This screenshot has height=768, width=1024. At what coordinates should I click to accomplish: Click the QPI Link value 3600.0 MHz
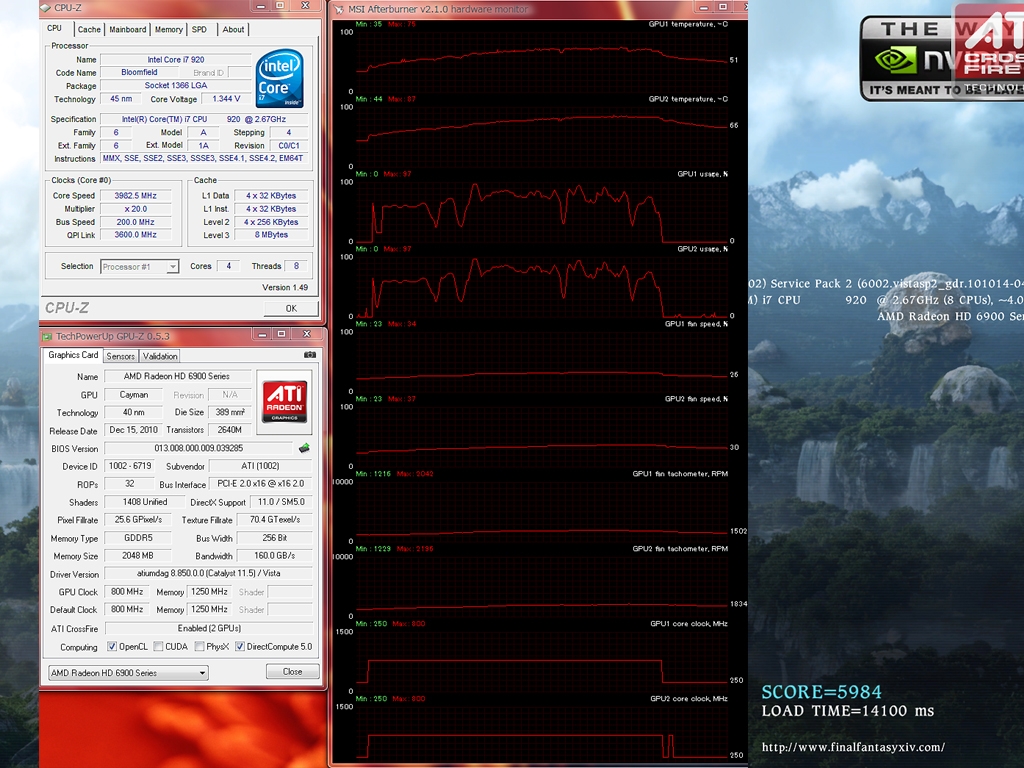click(x=135, y=234)
